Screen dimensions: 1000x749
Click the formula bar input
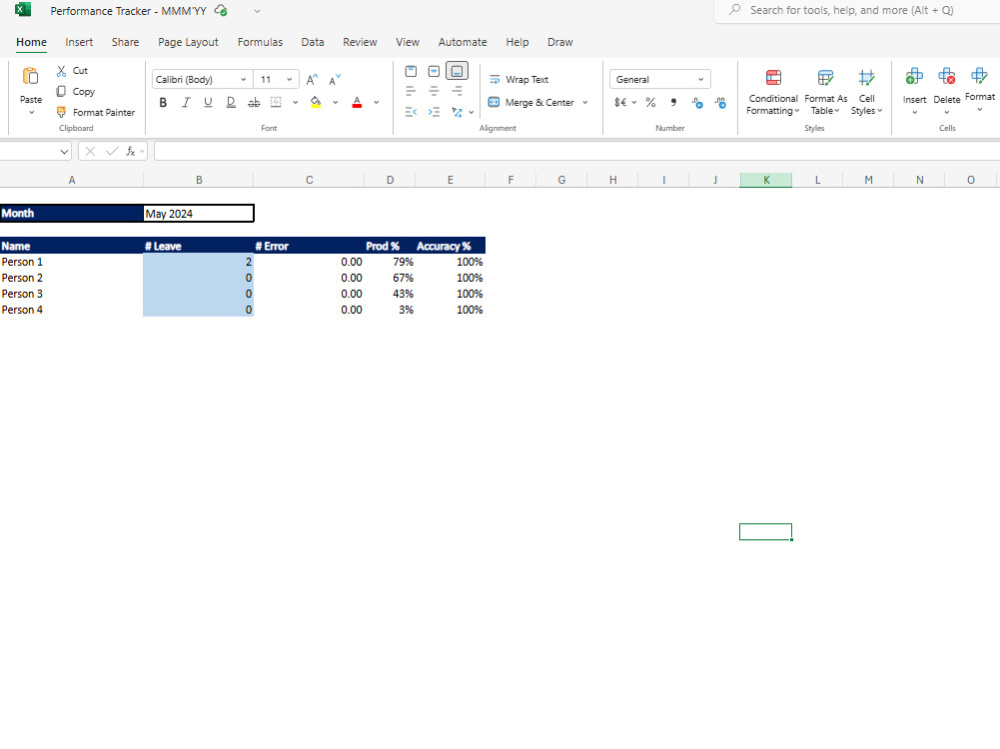point(577,151)
